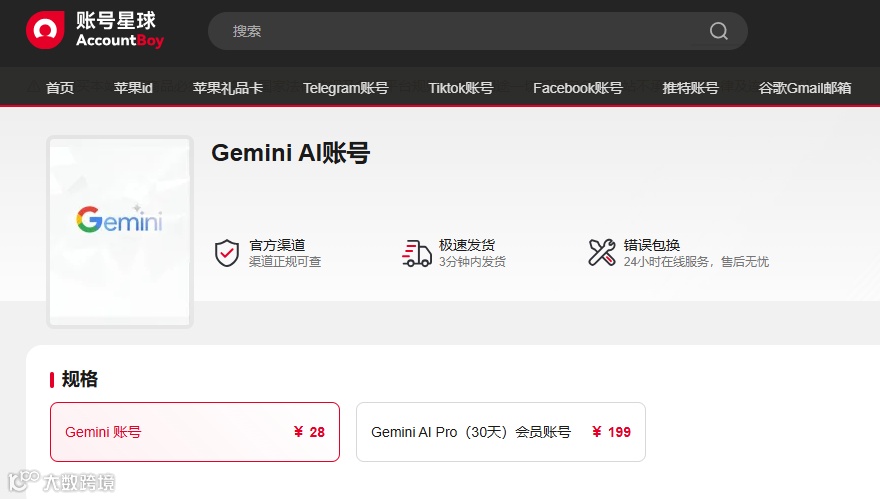Open the 首页 home menu item

coord(60,88)
